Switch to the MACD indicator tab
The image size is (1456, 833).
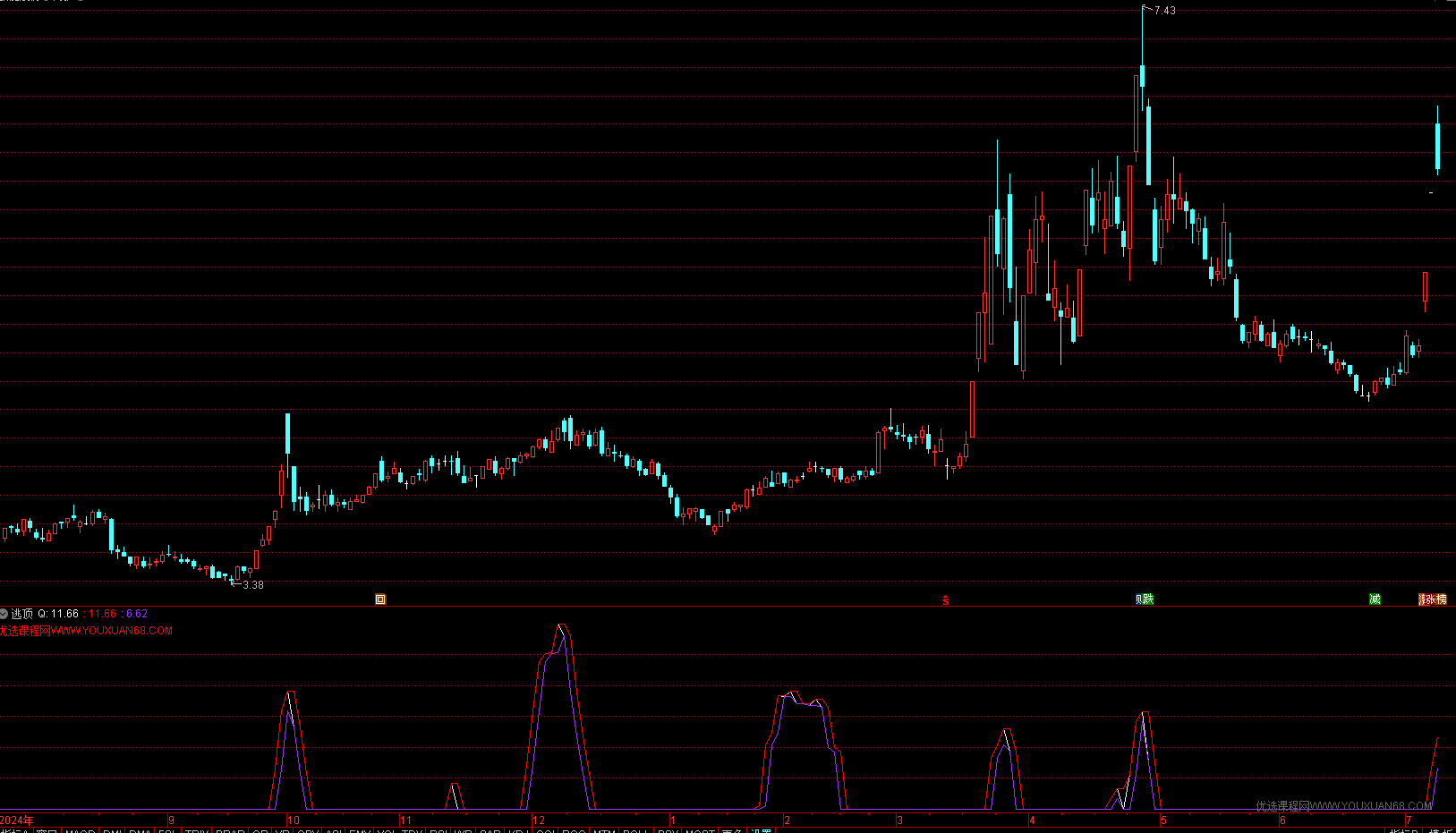(x=81, y=831)
